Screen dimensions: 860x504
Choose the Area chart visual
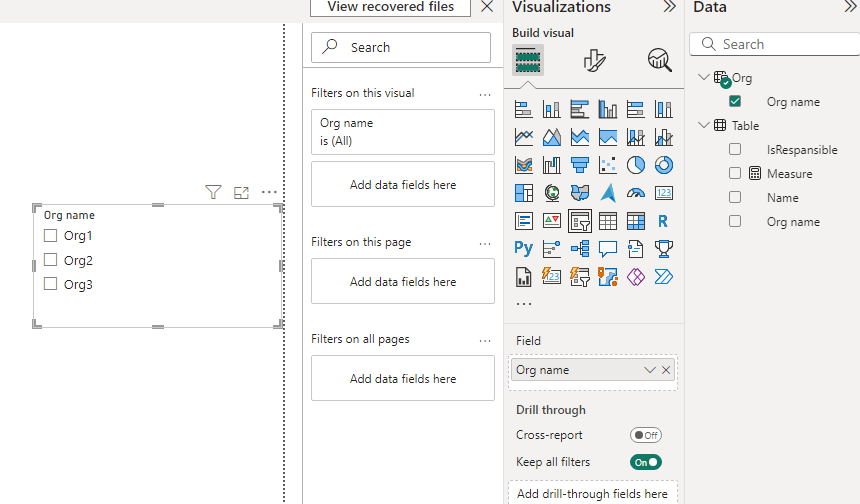tap(552, 137)
